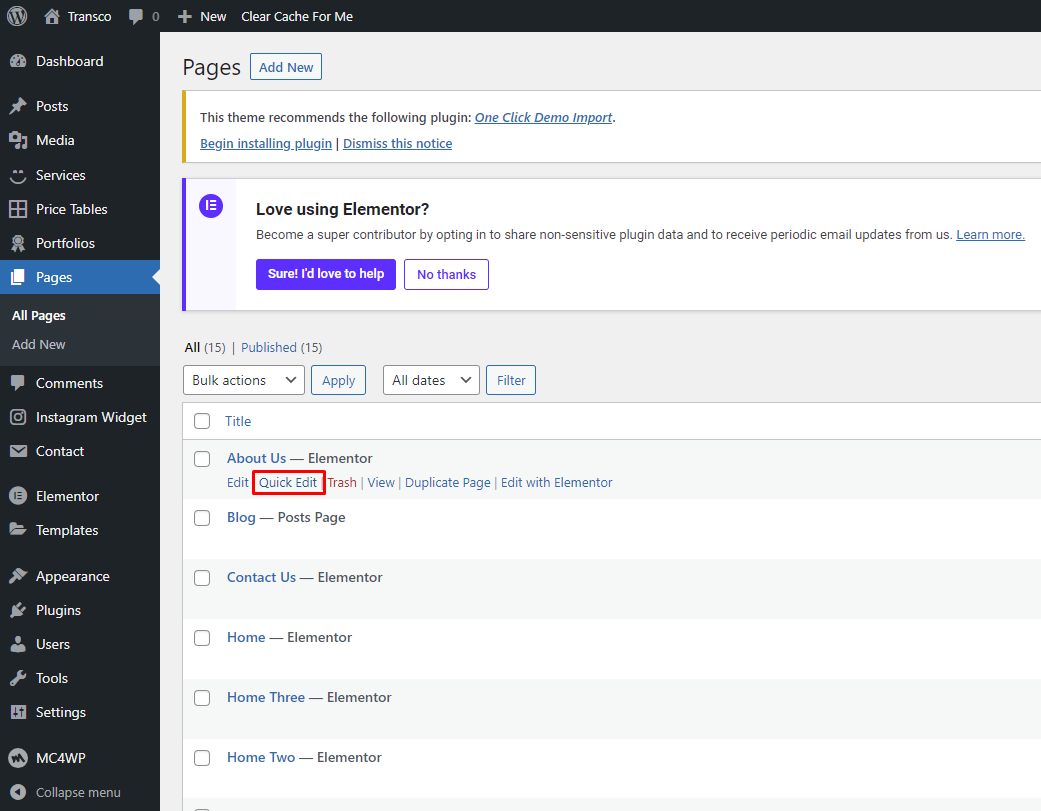Open the Appearance menu item
Viewport: 1041px width, 811px height.
(x=72, y=576)
